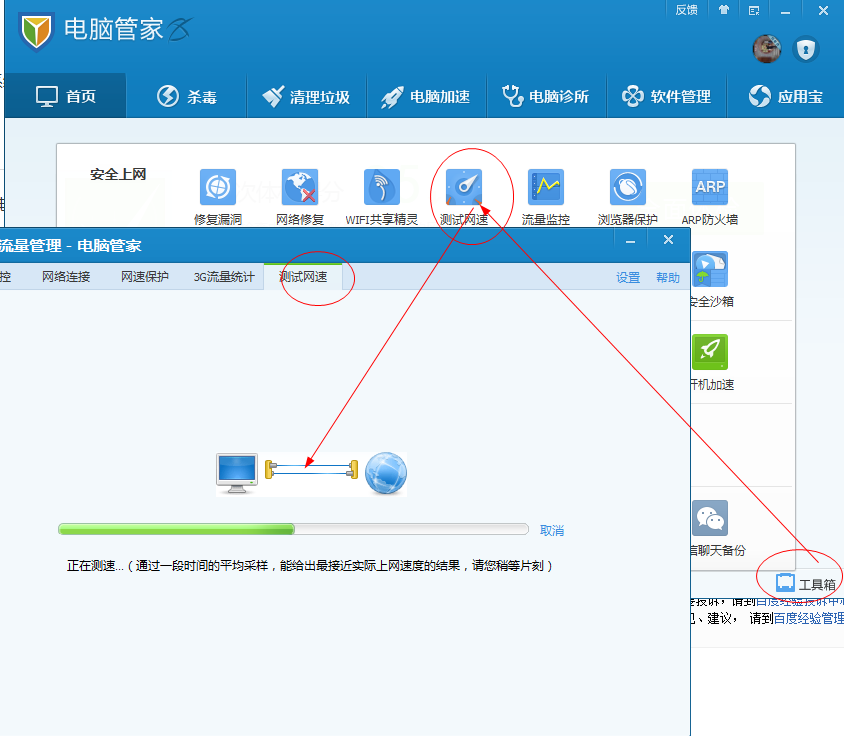This screenshot has width=844, height=736.
Task: Open 测试网速 speed test icon
Action: click(x=463, y=188)
